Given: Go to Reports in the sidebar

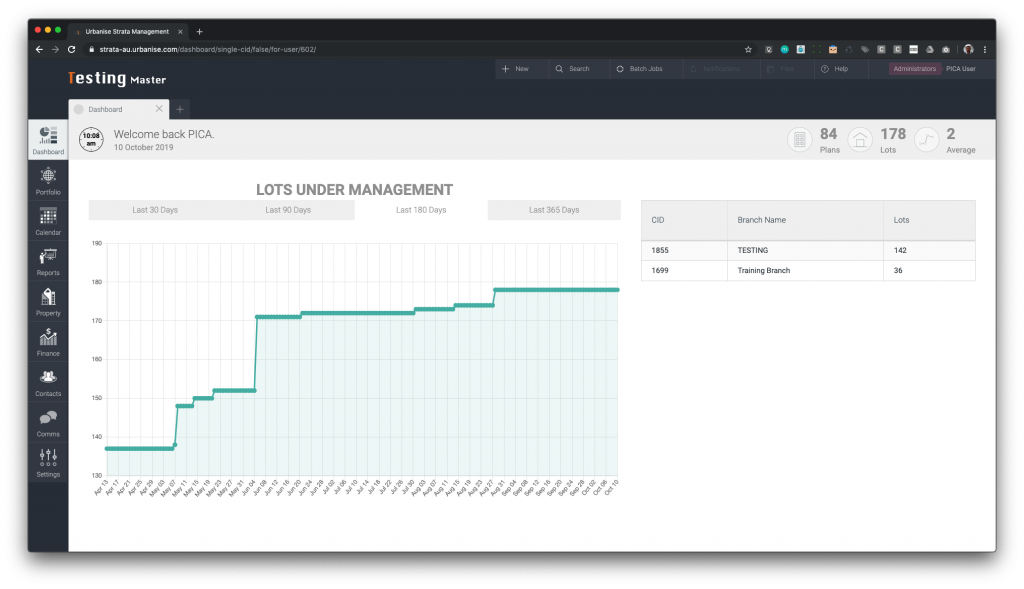Looking at the screenshot, I should coord(48,258).
